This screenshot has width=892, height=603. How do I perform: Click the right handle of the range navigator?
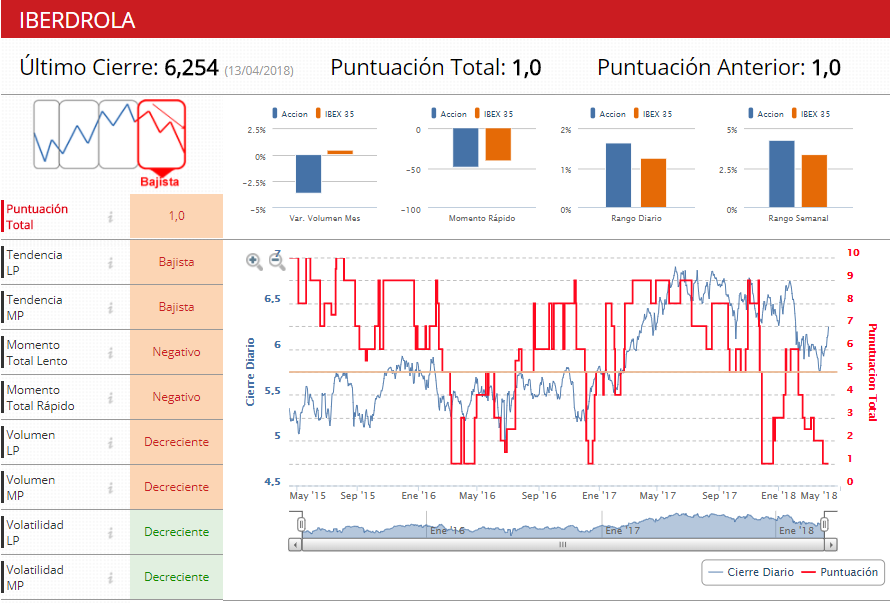pos(824,524)
